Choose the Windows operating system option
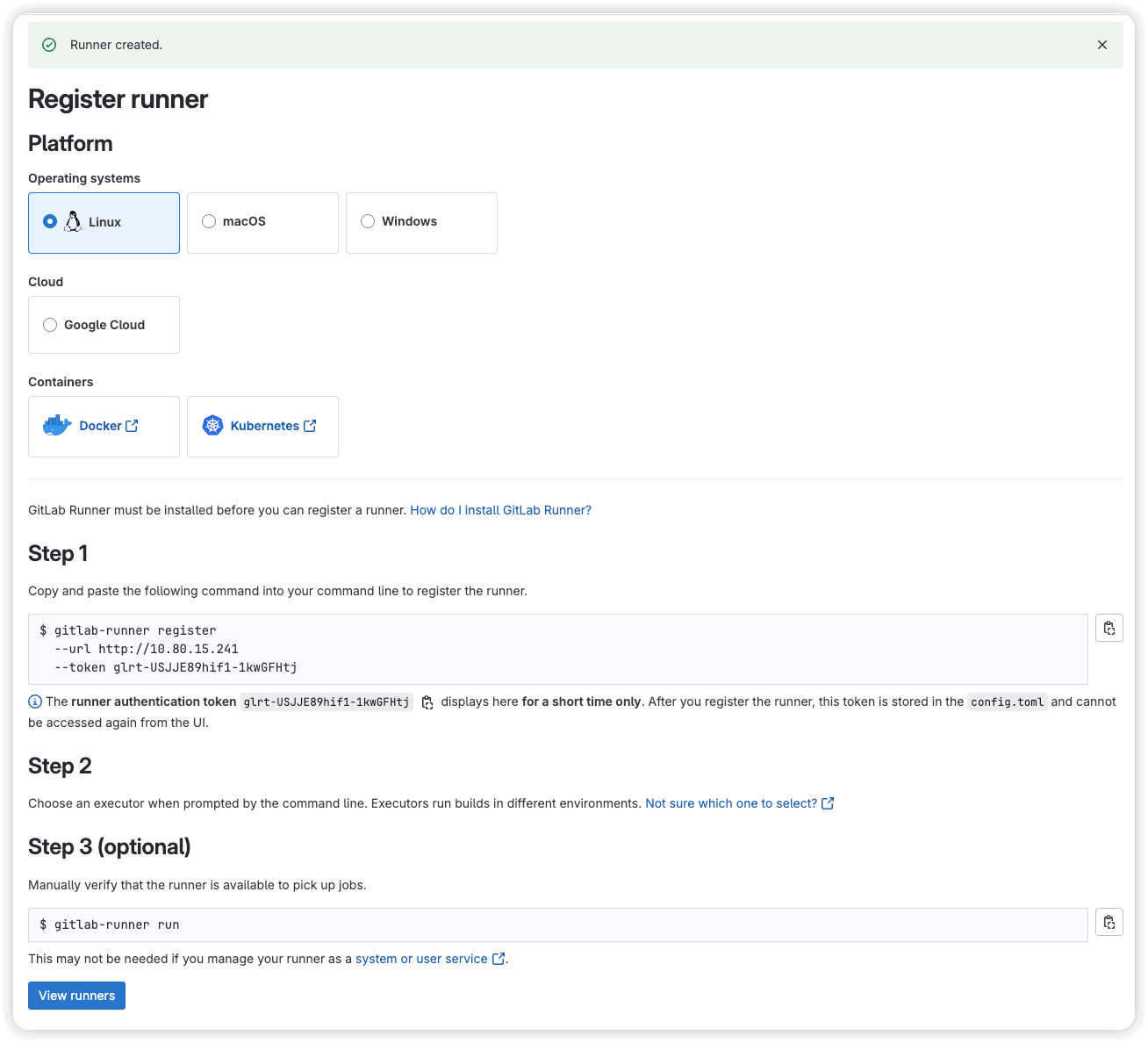This screenshot has height=1043, width=1148. (x=421, y=223)
